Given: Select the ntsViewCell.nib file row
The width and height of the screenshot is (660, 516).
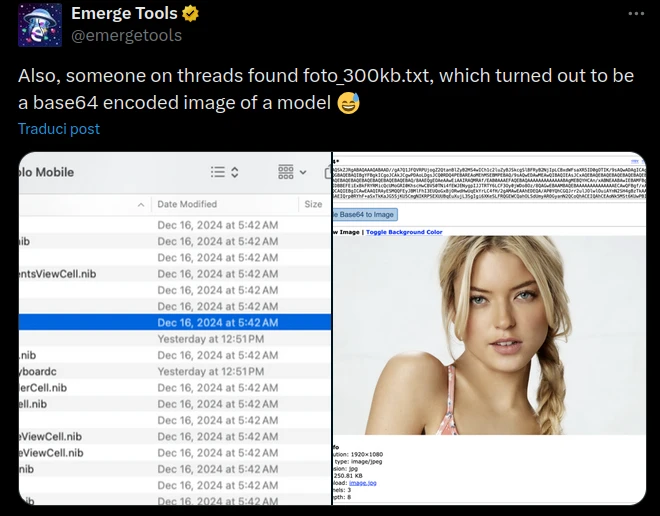Looking at the screenshot, I should [175, 274].
